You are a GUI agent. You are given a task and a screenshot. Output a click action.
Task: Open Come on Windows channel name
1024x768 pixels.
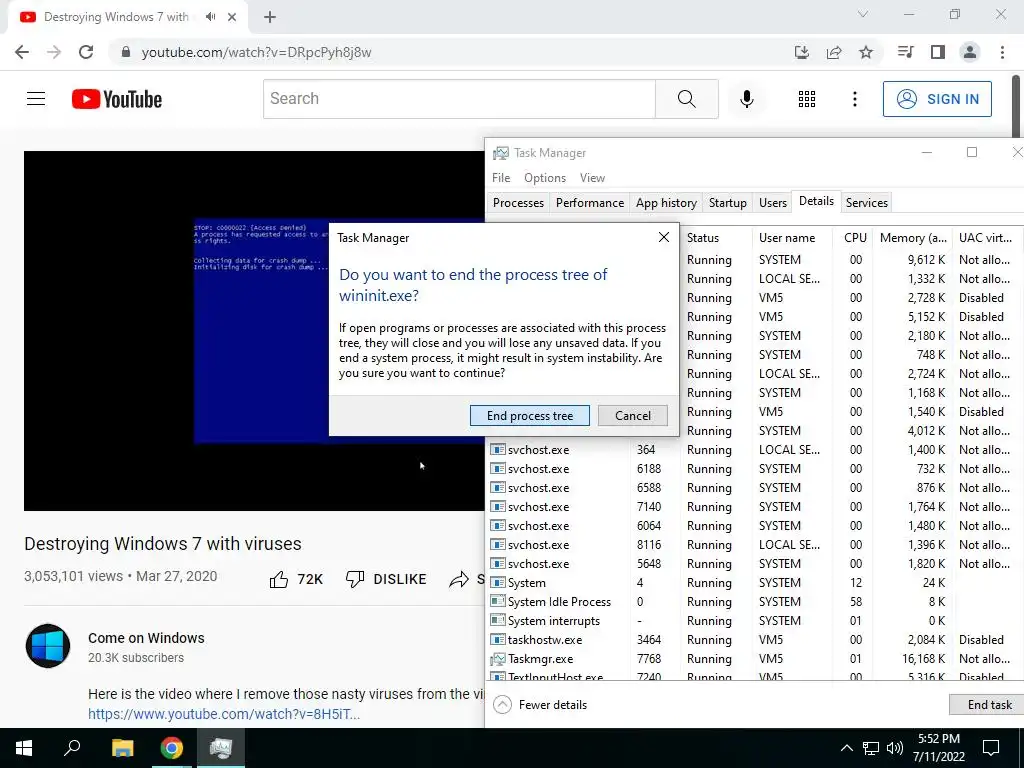146,638
